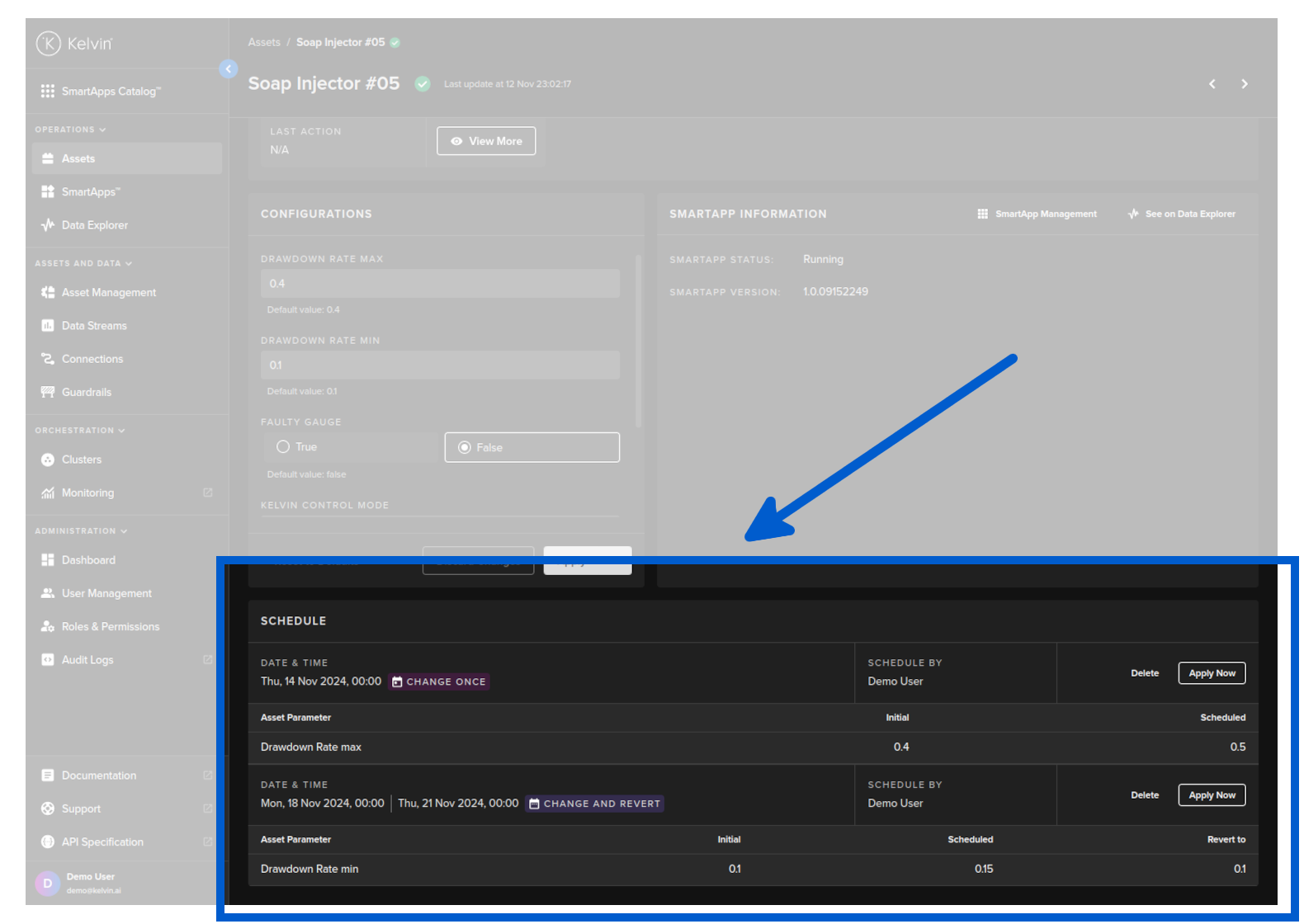Open Data Explorer in the sidebar
The width and height of the screenshot is (1304, 924).
(x=94, y=225)
